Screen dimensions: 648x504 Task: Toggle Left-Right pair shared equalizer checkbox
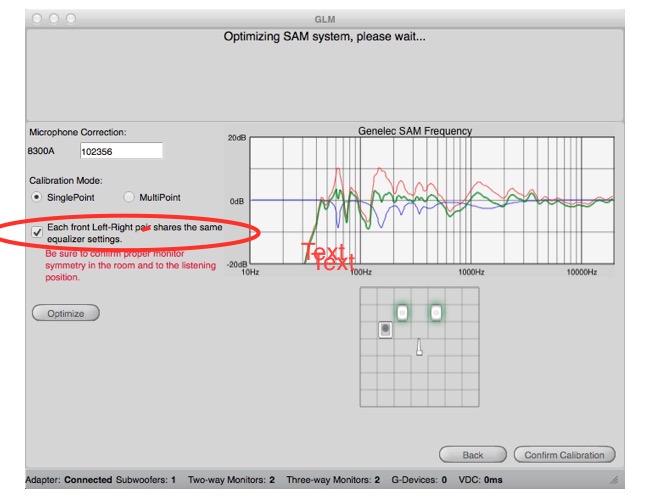[37, 232]
